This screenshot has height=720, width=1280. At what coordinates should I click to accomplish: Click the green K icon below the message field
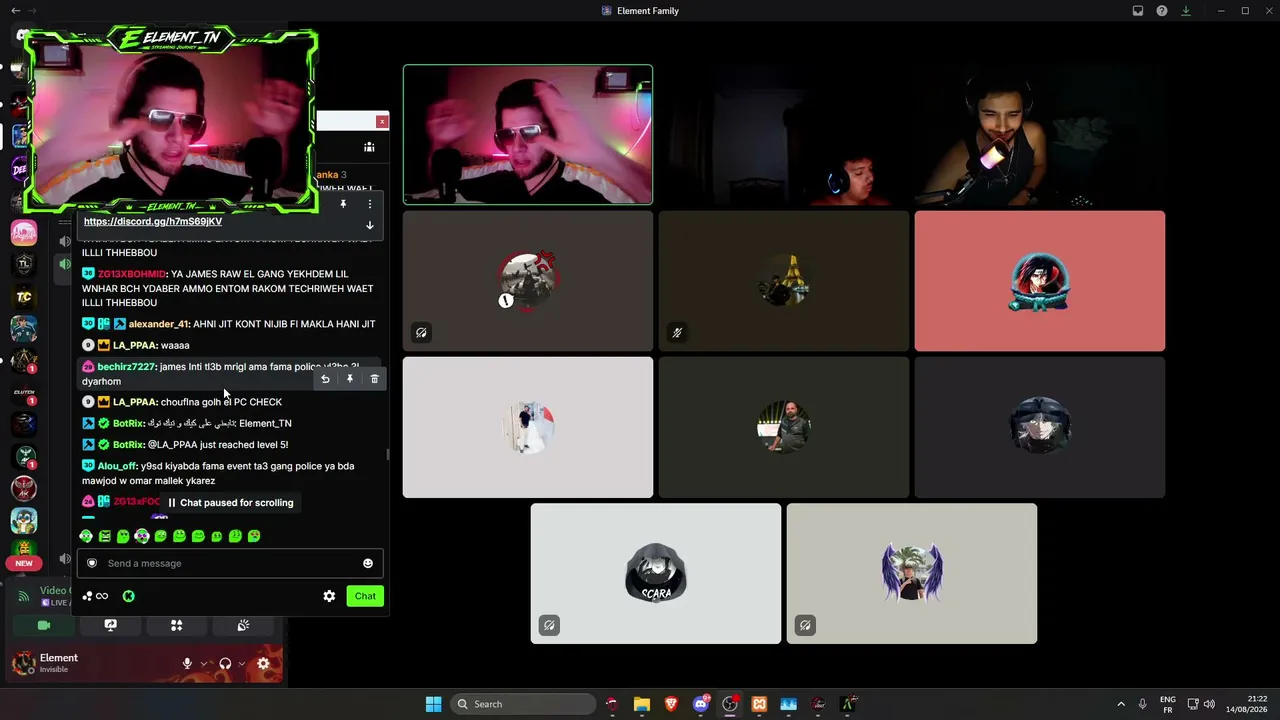click(128, 596)
